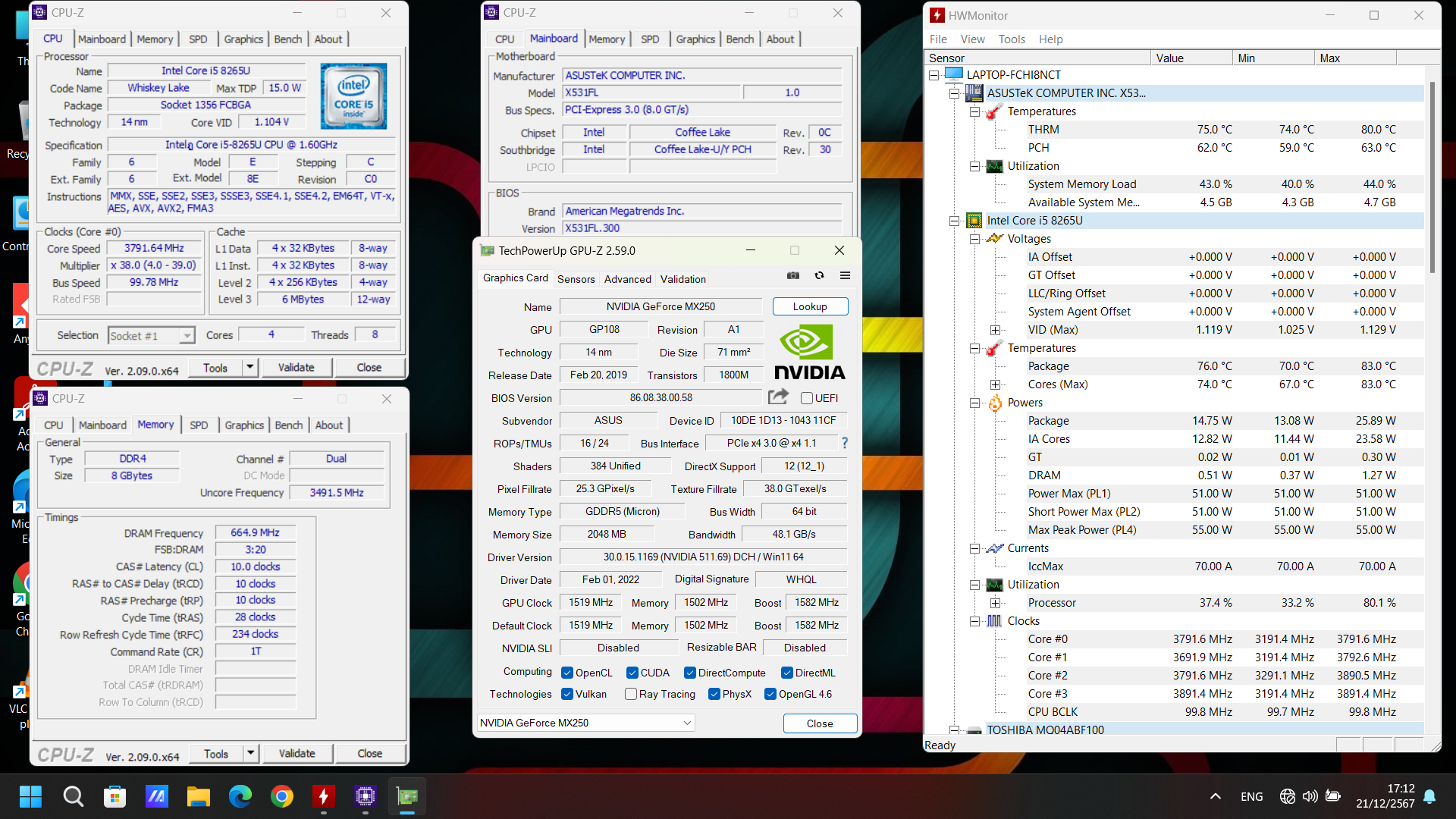Click Validate in the top-left CPU-Z window
The width and height of the screenshot is (1456, 819).
(297, 367)
